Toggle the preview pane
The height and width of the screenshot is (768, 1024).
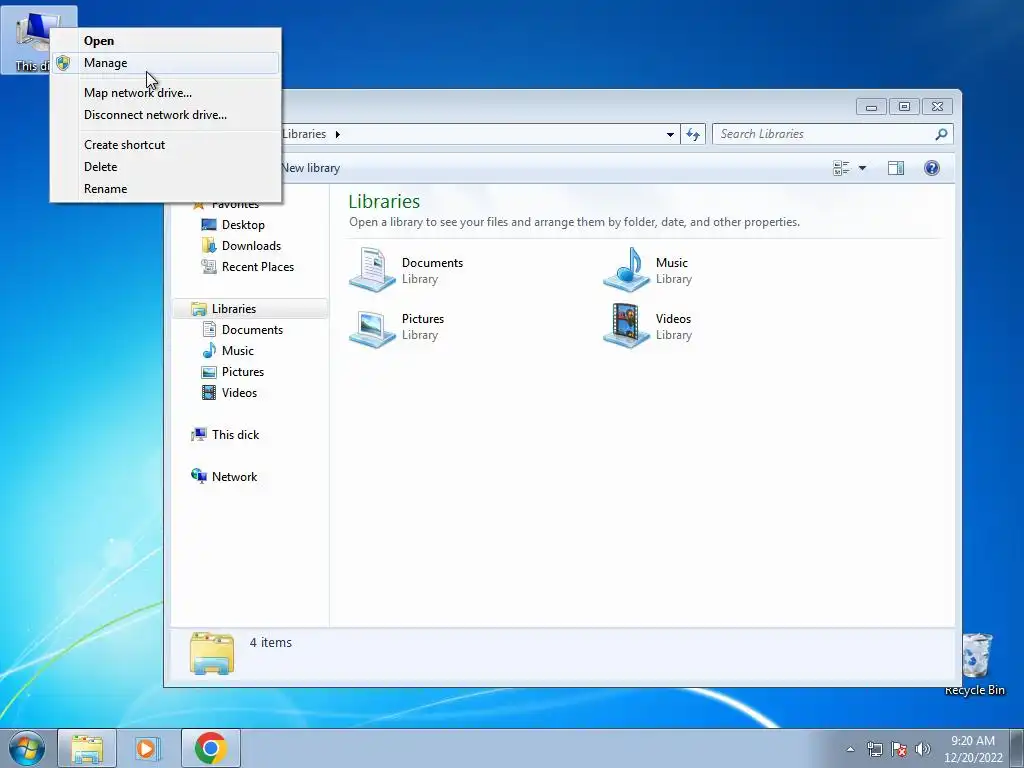[896, 168]
